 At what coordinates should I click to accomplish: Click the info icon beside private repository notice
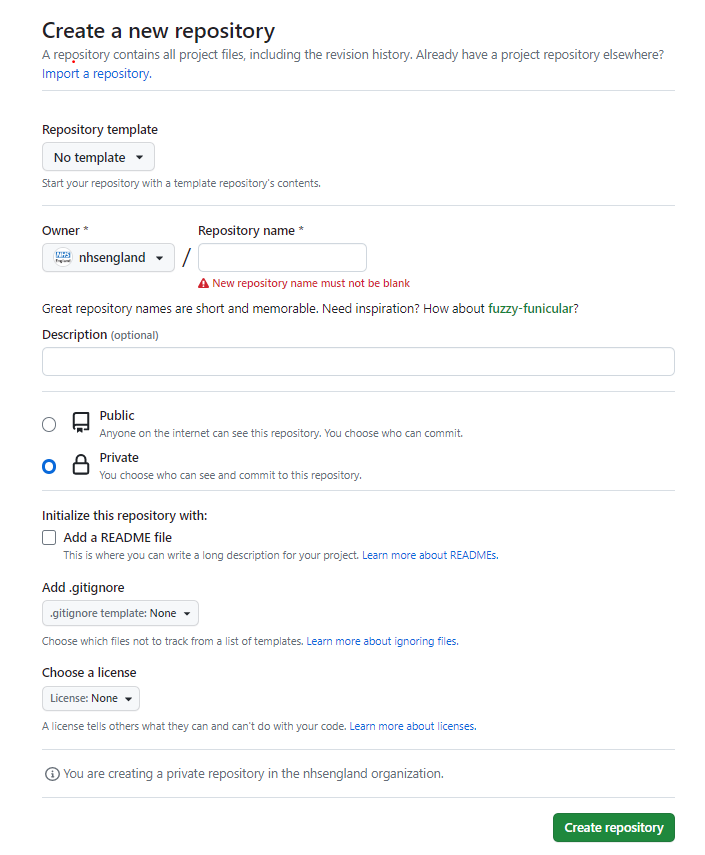[x=52, y=774]
